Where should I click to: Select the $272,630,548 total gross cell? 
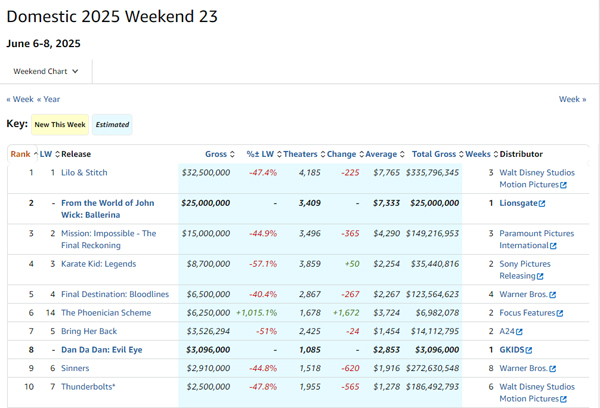tap(432, 368)
